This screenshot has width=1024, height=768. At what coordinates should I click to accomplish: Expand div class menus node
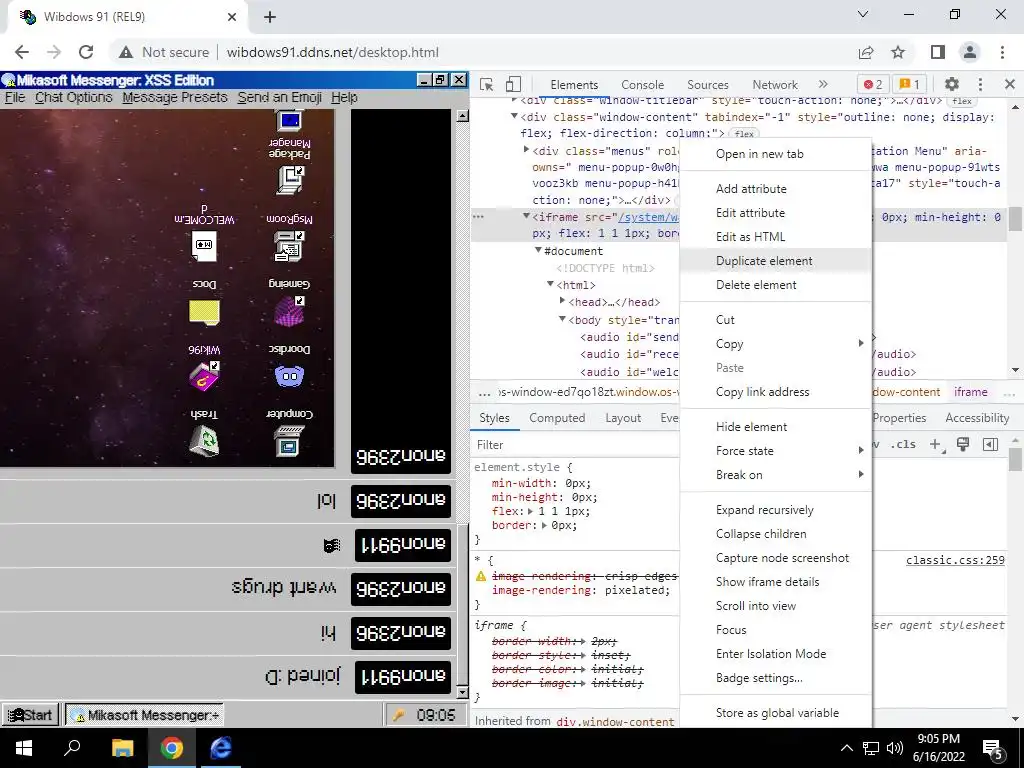tap(526, 150)
